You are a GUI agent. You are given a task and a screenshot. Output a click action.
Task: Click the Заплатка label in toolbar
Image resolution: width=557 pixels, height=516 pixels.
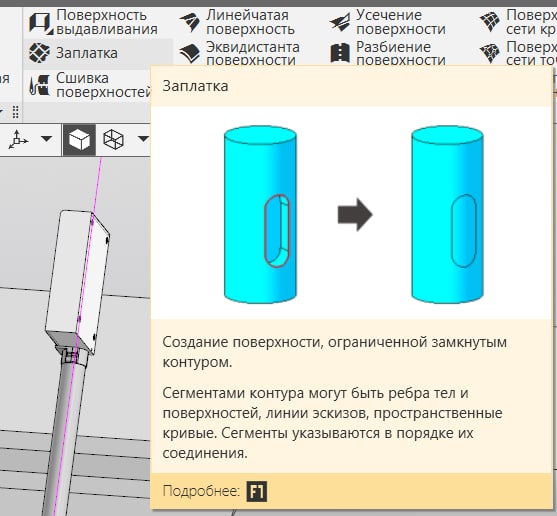pos(87,53)
